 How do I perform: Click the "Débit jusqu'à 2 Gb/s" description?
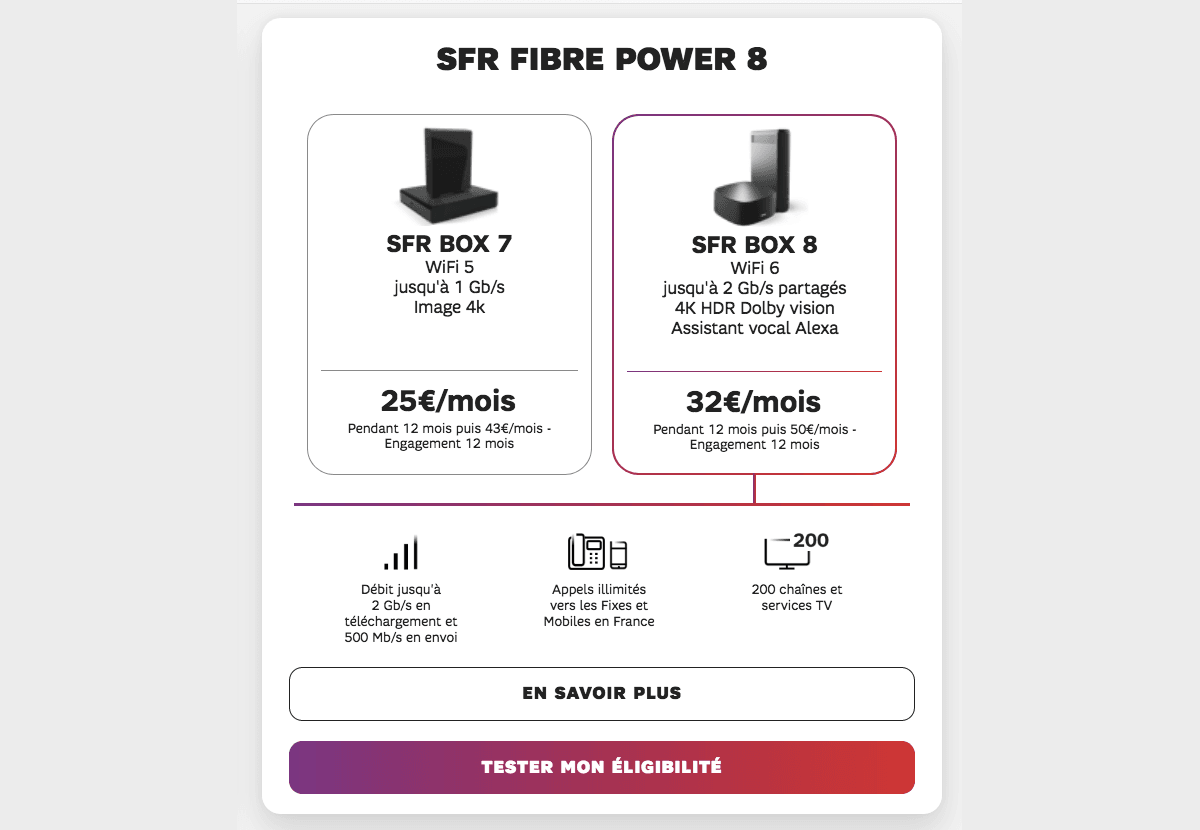[400, 613]
